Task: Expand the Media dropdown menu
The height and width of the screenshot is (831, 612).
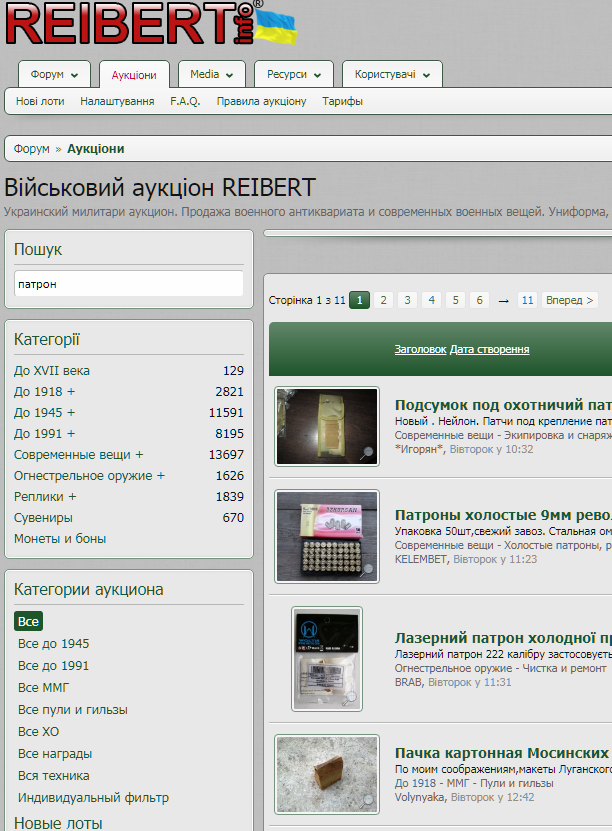Action: click(x=211, y=75)
